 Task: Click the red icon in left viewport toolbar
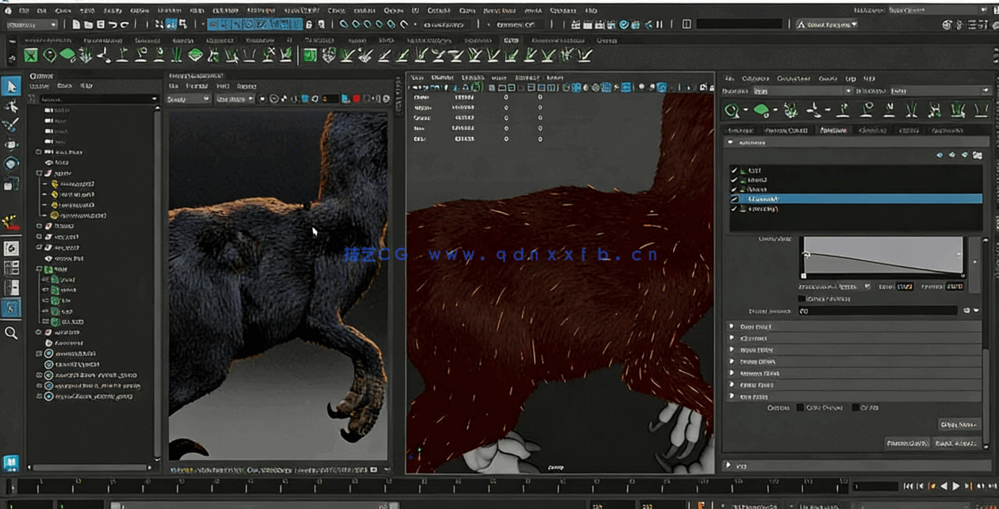[356, 99]
